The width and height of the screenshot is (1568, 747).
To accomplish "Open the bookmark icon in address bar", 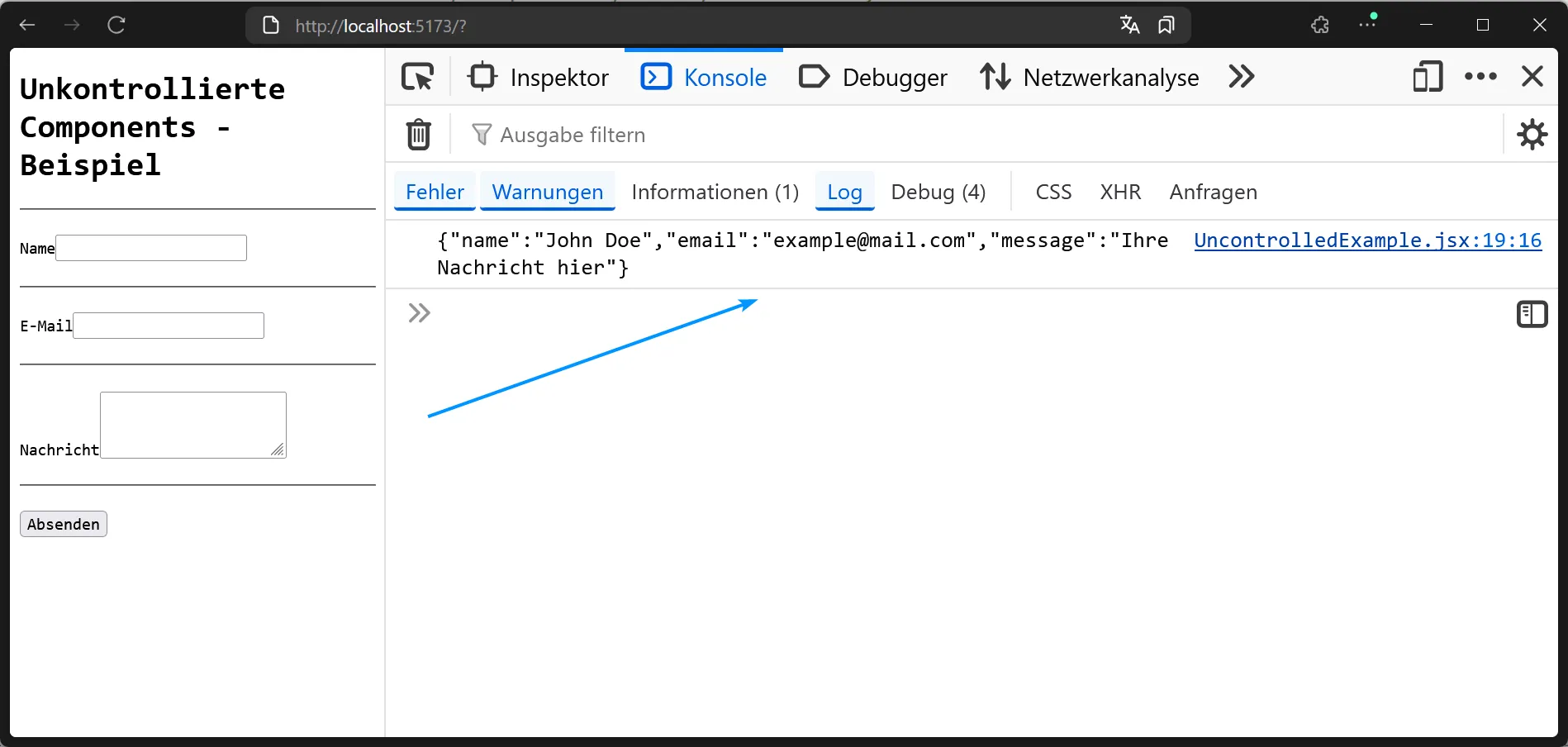I will (1166, 25).
